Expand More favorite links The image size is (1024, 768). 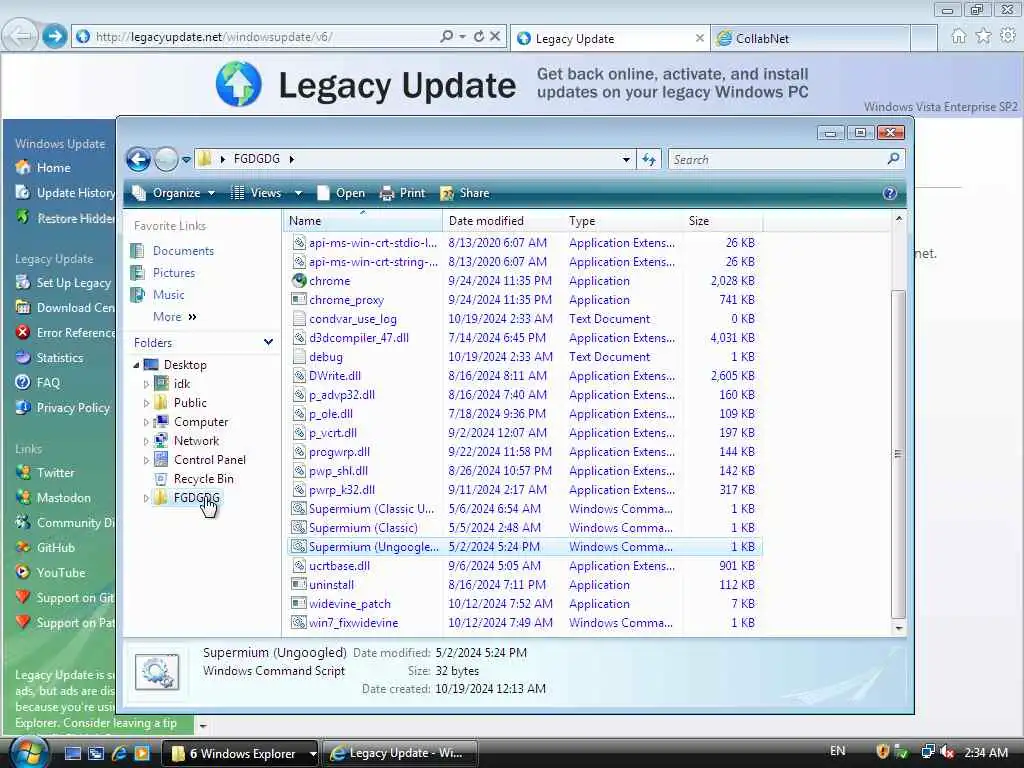pos(174,317)
